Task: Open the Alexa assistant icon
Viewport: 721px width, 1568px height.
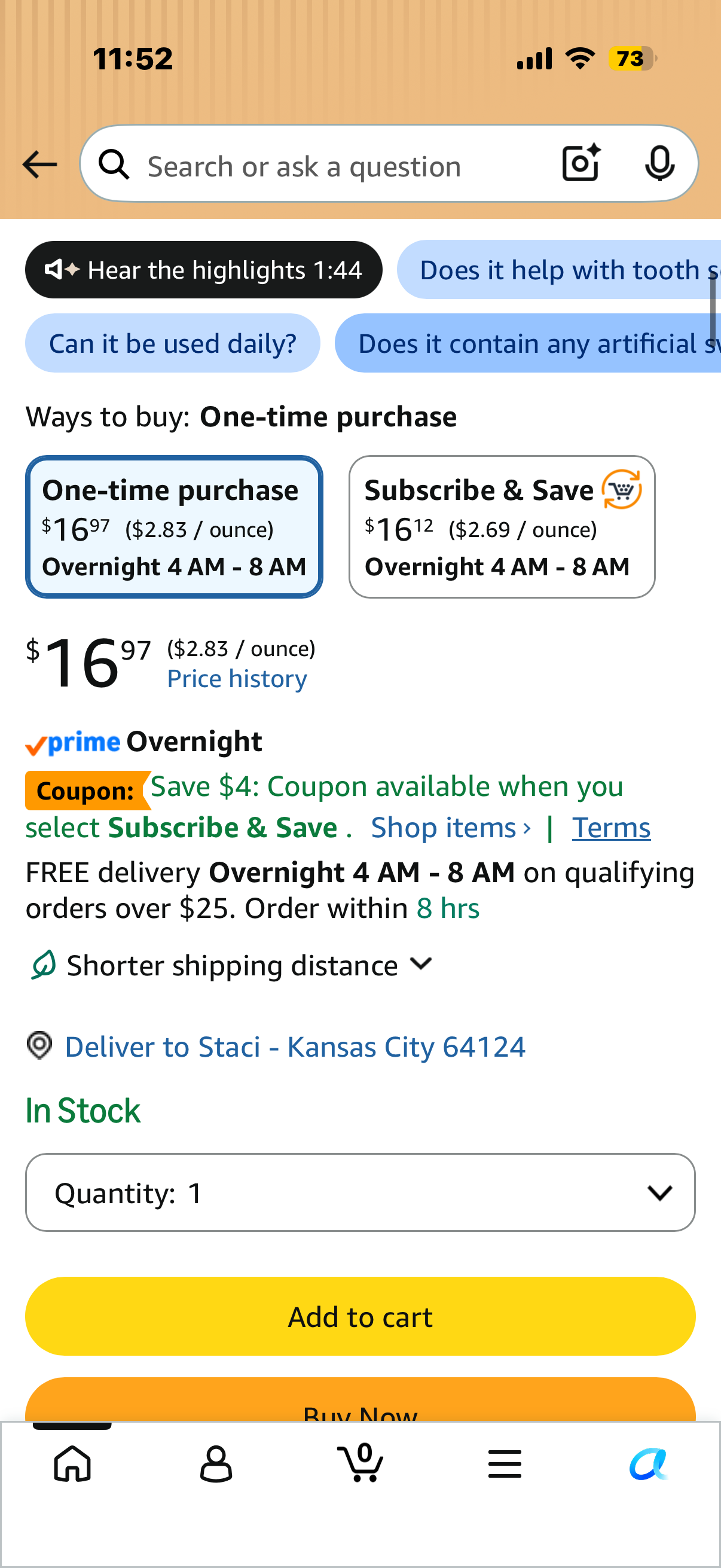Action: click(649, 1463)
